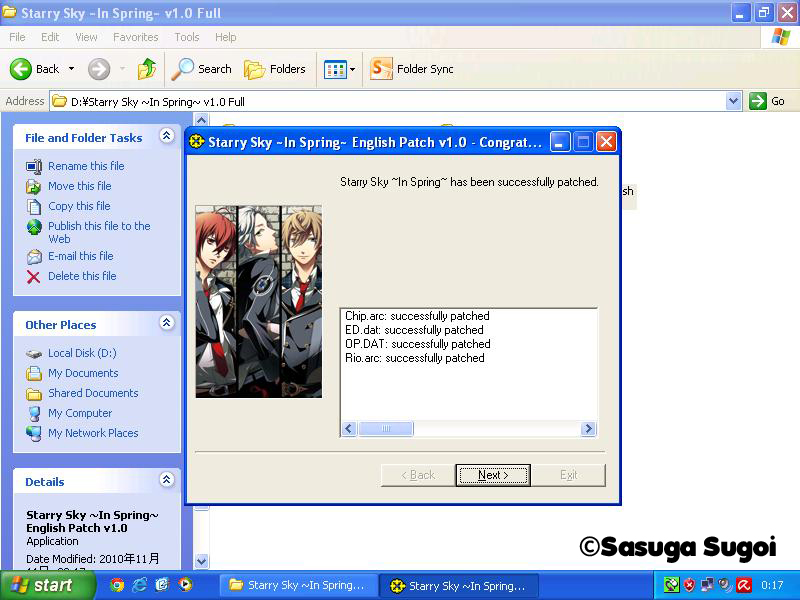
Task: Toggle the Folders pane
Action: click(275, 69)
